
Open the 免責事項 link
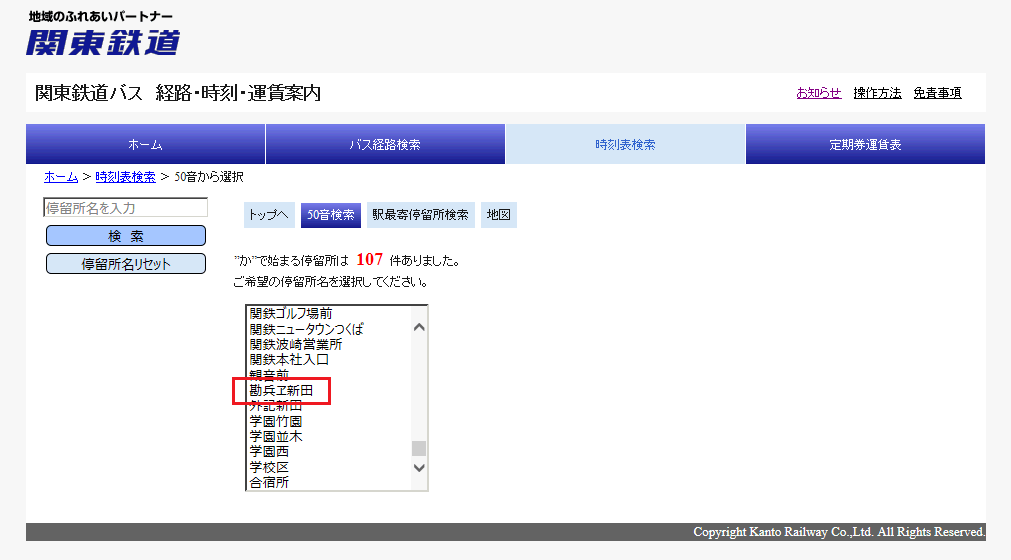(x=937, y=93)
